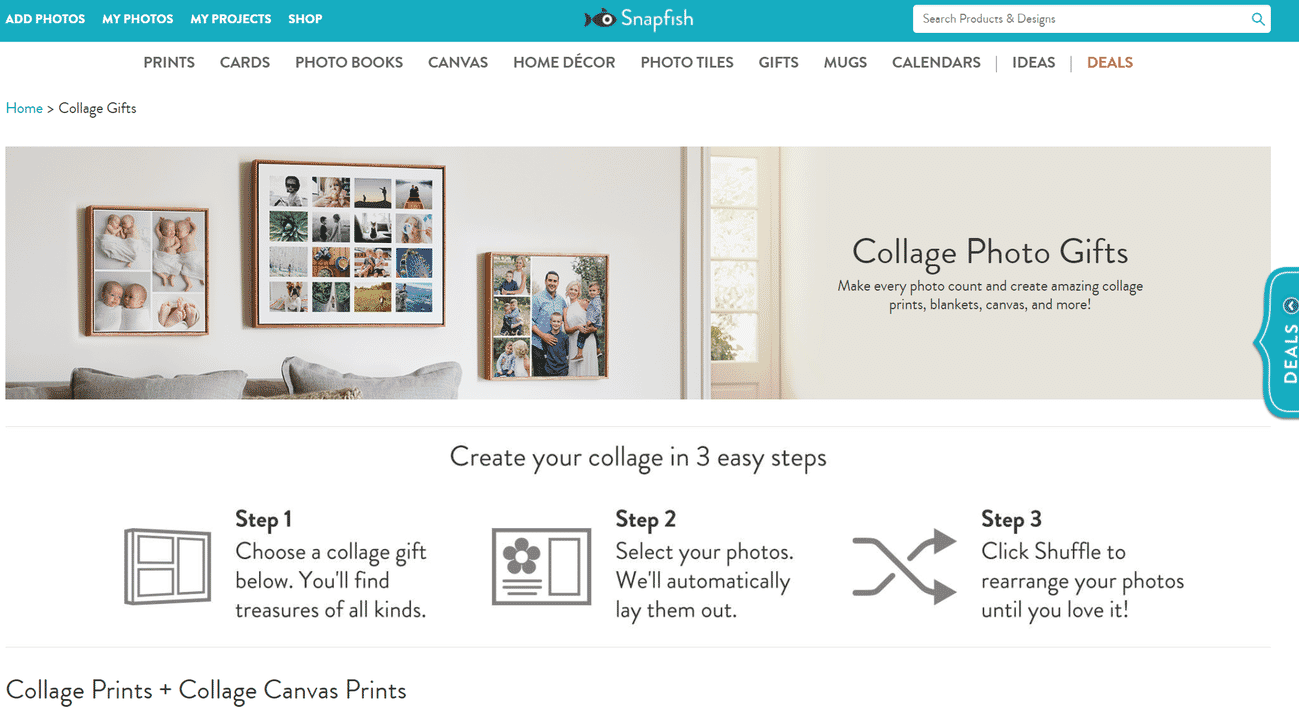Image resolution: width=1299 pixels, height=720 pixels.
Task: Click the search magnifier icon
Action: pyautogui.click(x=1258, y=19)
